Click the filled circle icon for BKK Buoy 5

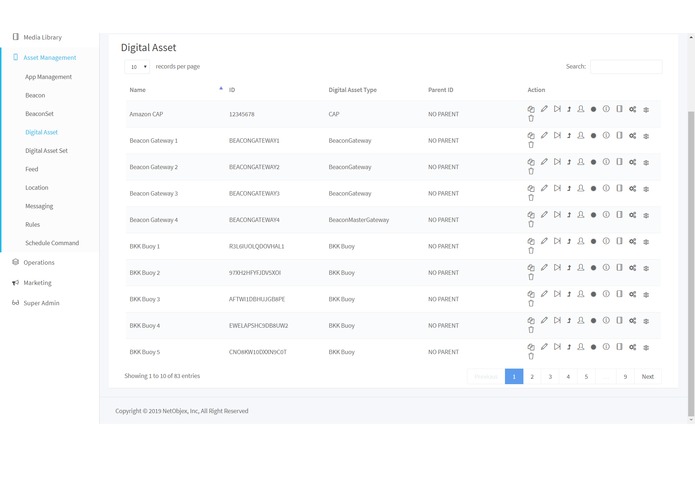pos(593,347)
